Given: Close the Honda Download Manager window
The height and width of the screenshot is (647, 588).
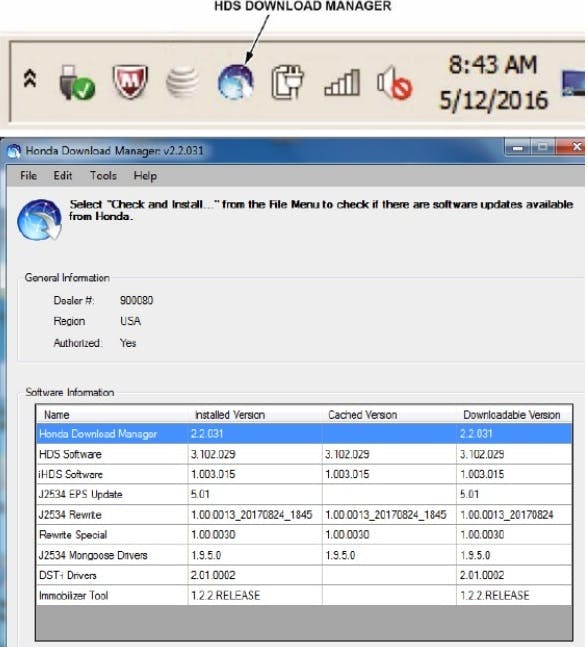Looking at the screenshot, I should pyautogui.click(x=571, y=146).
